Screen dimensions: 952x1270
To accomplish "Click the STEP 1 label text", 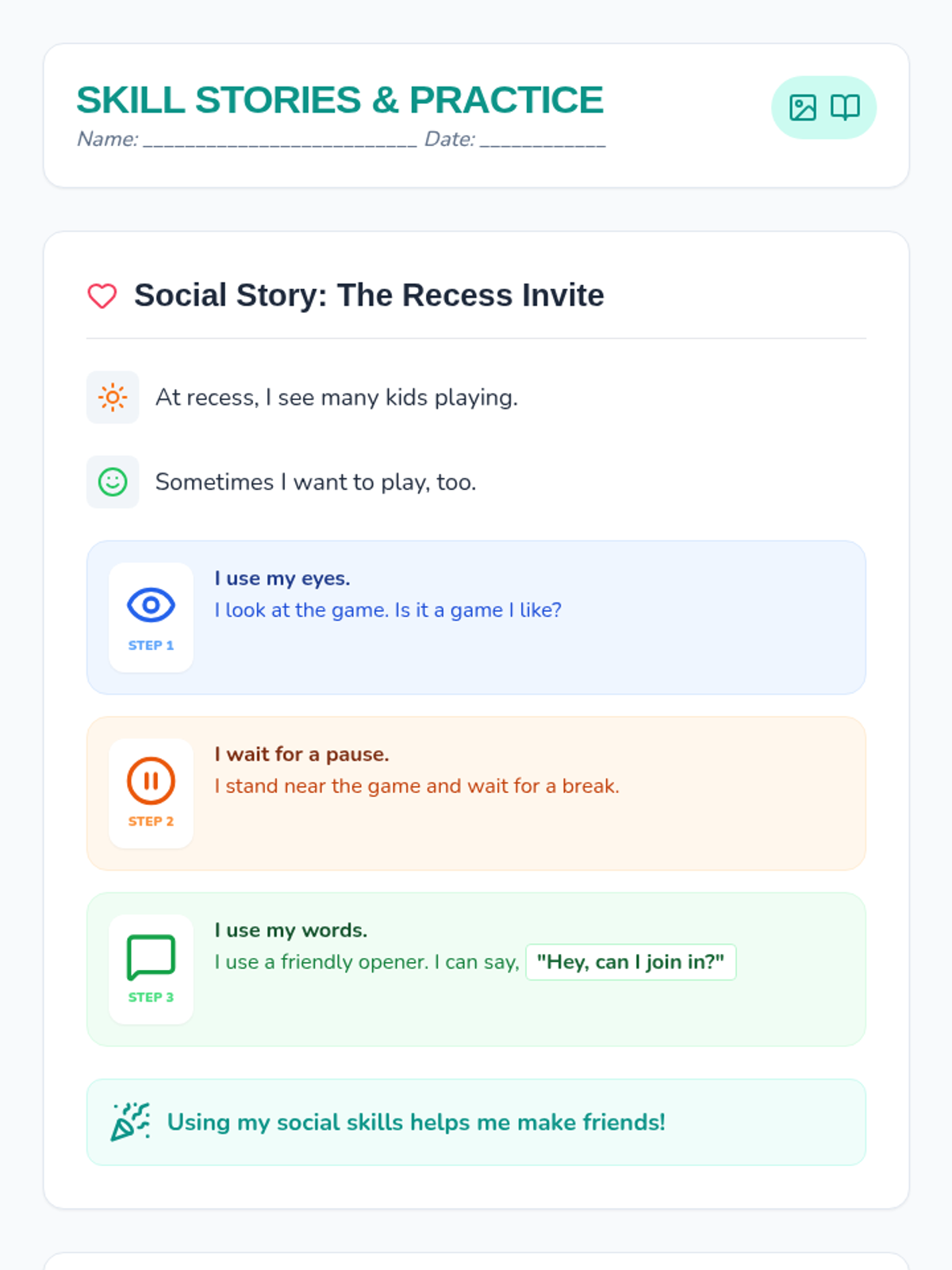I will 151,645.
